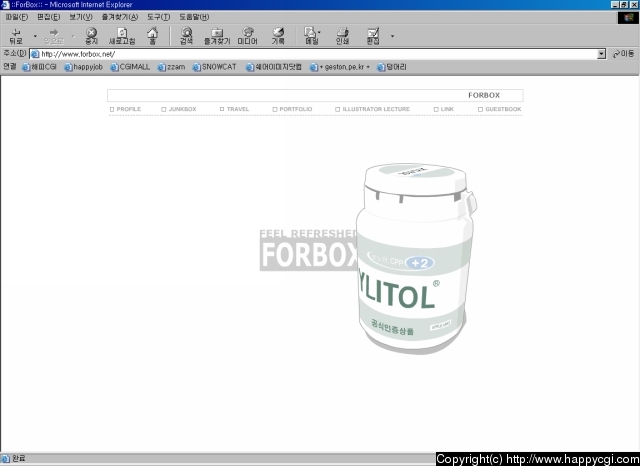Open the happyjob links bar shortcut
The image size is (640, 466).
(83, 67)
